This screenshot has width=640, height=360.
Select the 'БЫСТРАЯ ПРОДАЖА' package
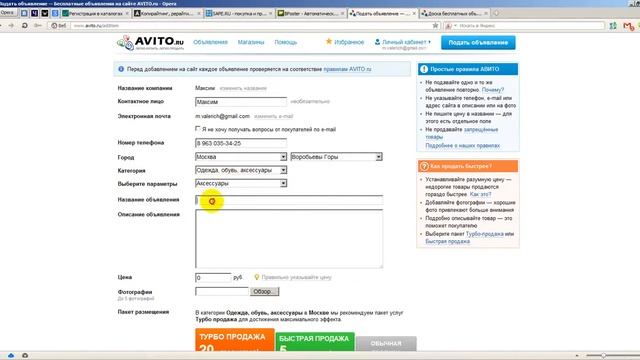tap(315, 342)
